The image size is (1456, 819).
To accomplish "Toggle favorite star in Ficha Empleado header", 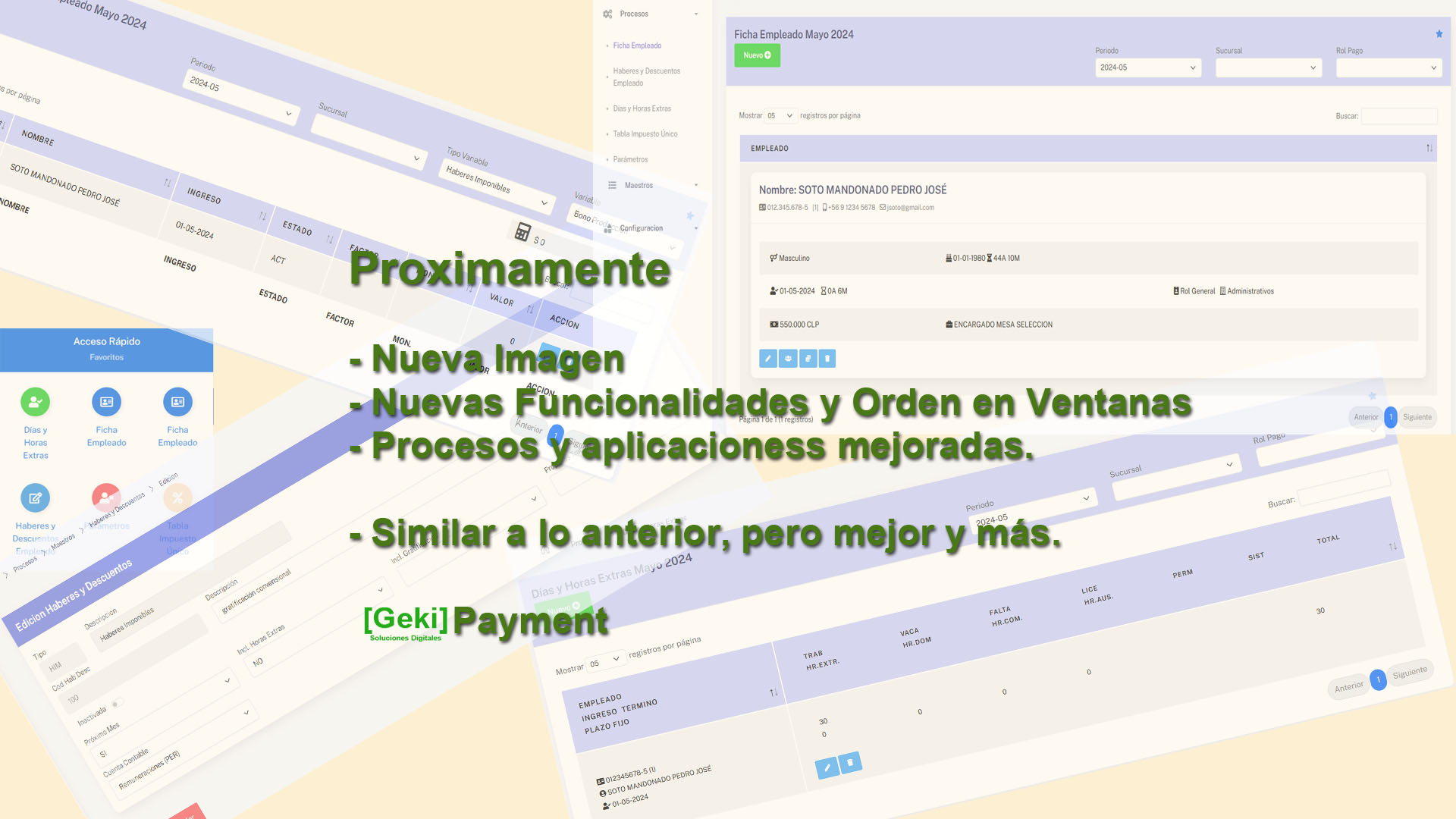I will point(1439,34).
